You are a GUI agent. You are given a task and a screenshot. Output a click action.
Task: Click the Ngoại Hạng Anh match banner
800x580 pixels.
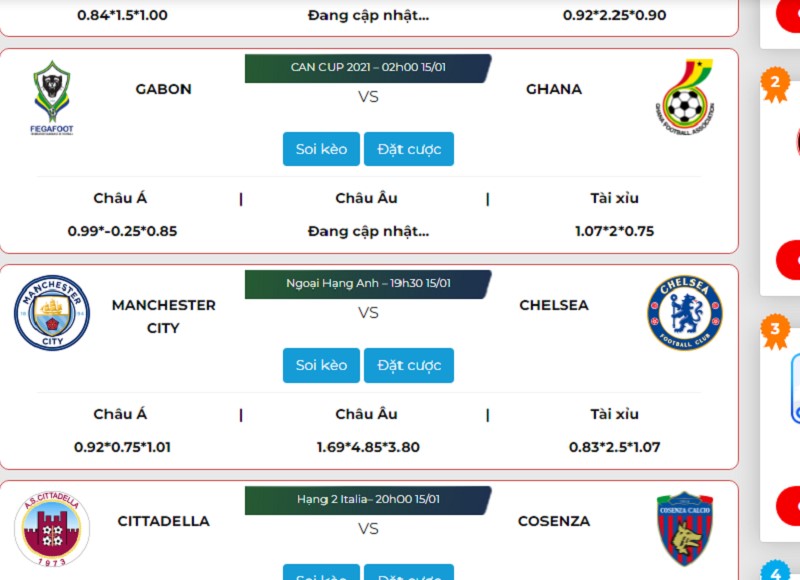pos(368,284)
